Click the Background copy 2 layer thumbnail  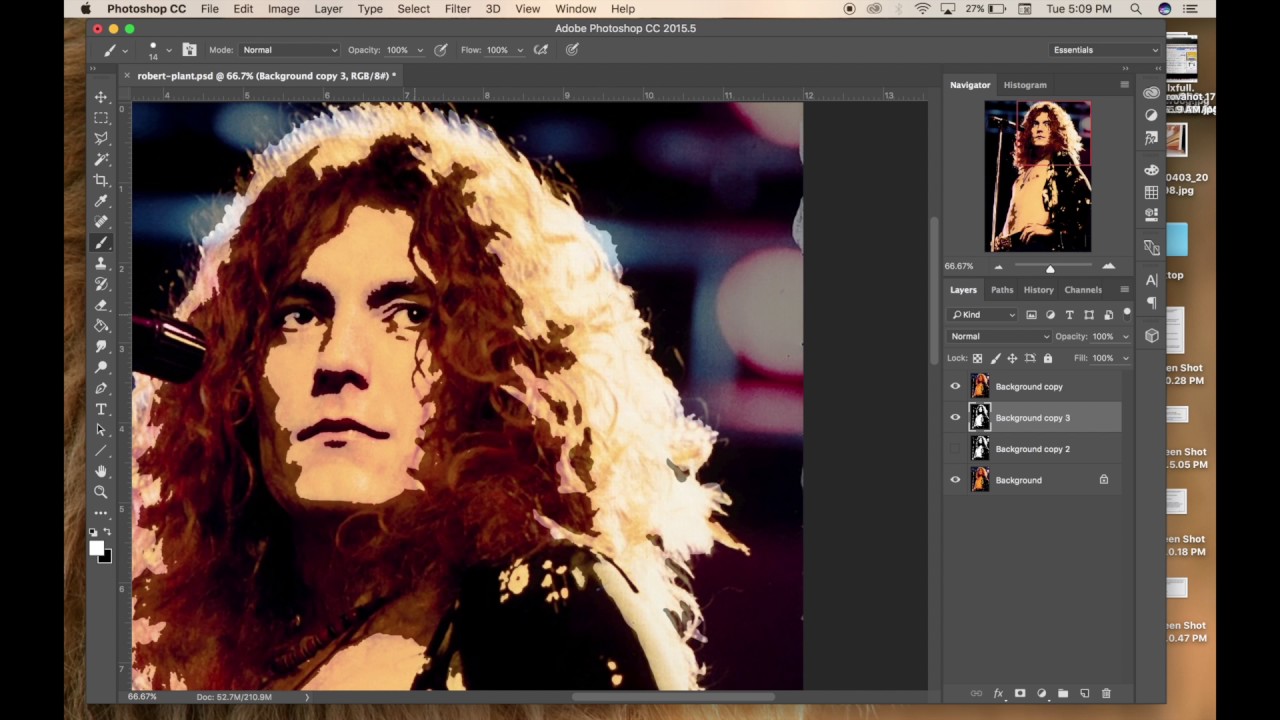980,449
